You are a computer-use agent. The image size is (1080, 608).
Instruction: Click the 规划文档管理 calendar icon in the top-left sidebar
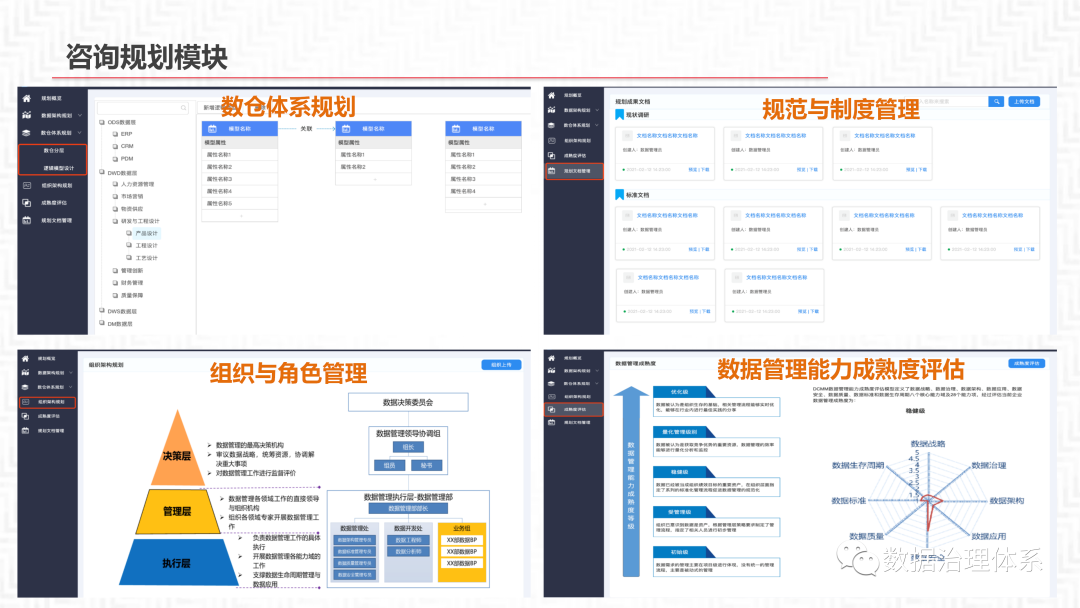pos(28,219)
